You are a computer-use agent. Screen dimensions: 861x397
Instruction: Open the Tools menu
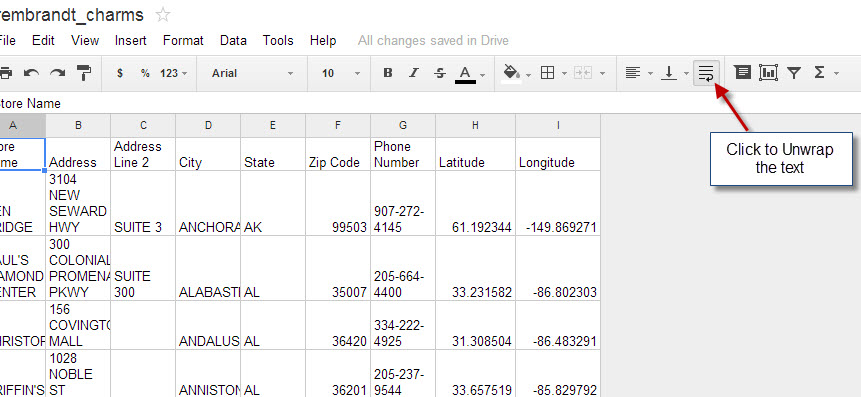pos(278,41)
